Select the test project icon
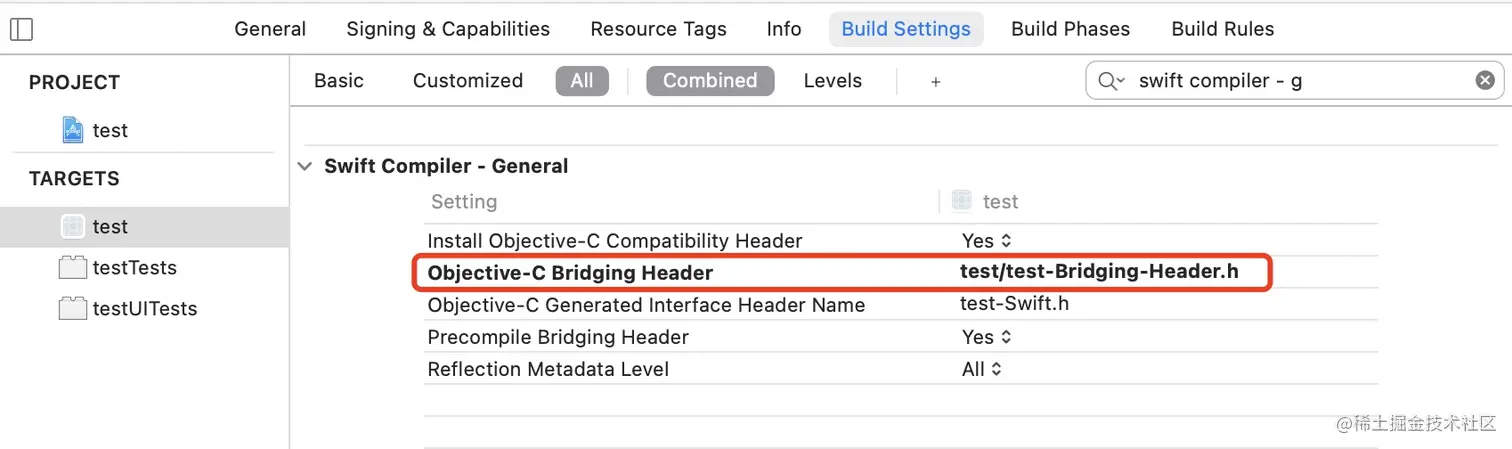 (72, 130)
